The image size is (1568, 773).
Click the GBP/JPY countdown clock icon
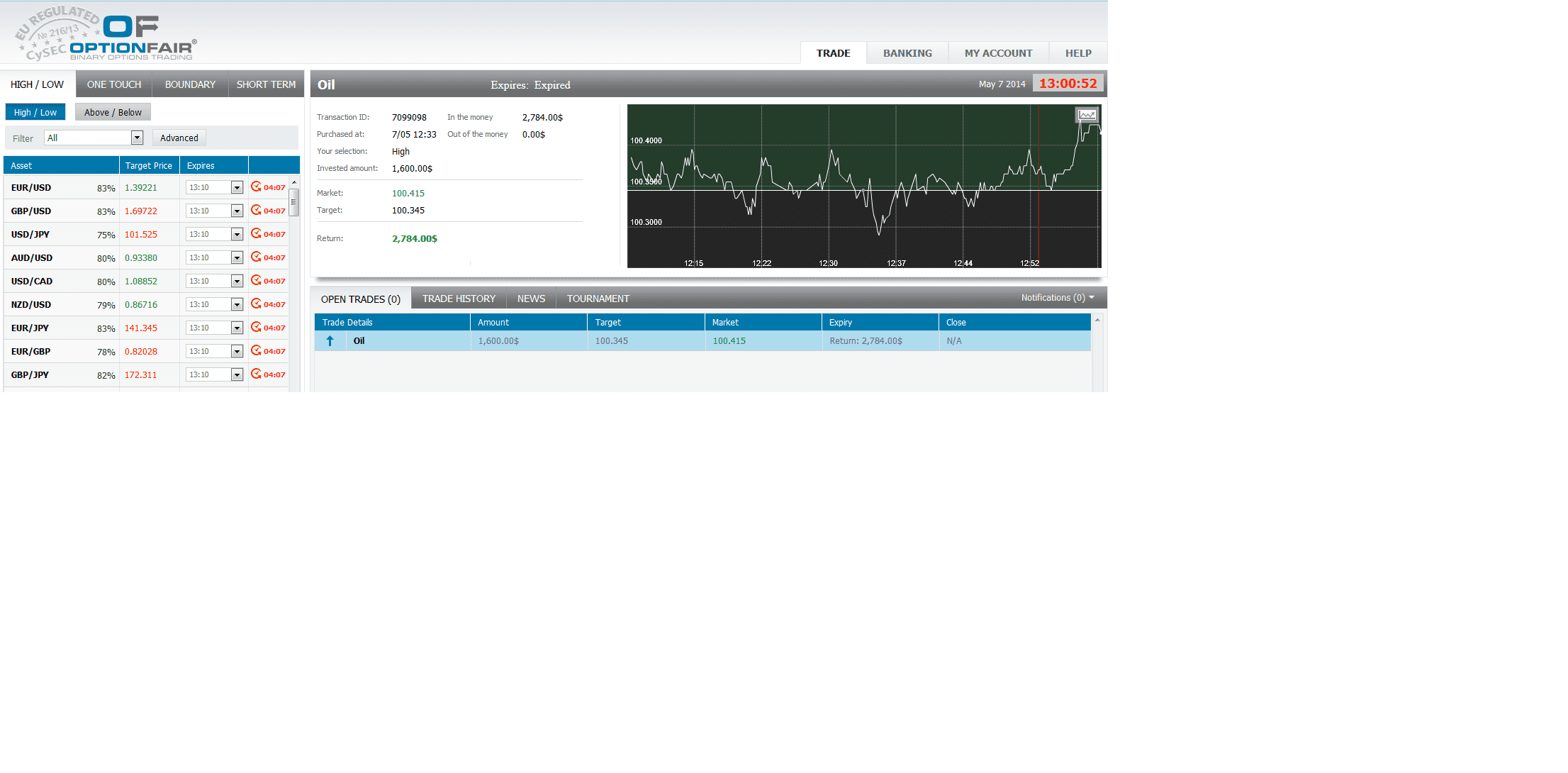pos(256,374)
